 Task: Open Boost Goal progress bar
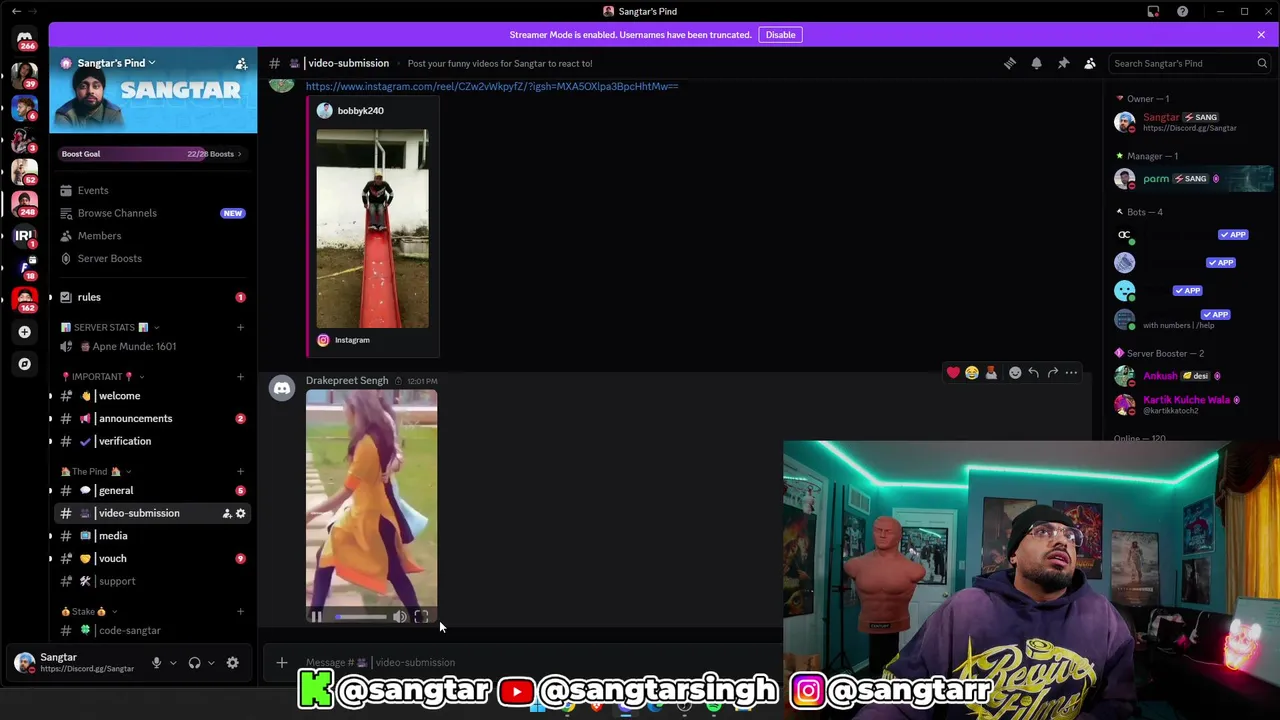153,154
